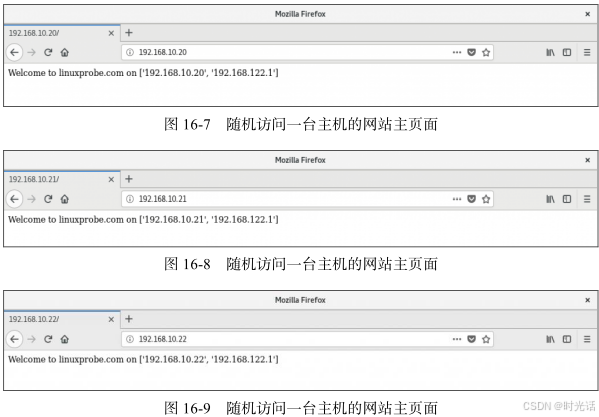The width and height of the screenshot is (599, 417).
Task: Select the 192.168.10.22/ tab
Action: click(x=62, y=319)
